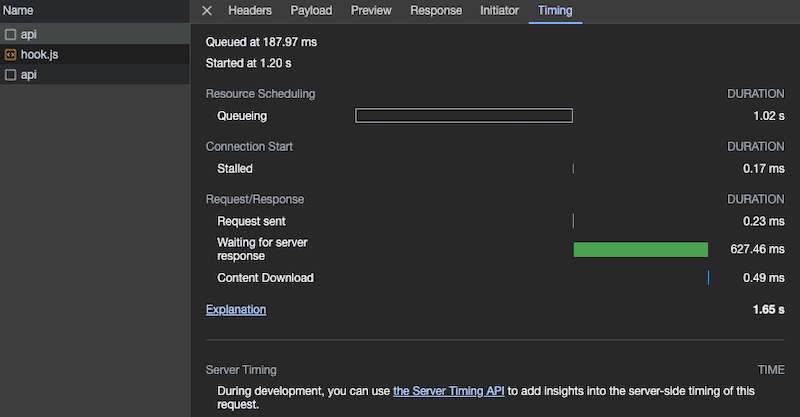Select the Timing tab
This screenshot has width=800, height=417.
click(556, 11)
